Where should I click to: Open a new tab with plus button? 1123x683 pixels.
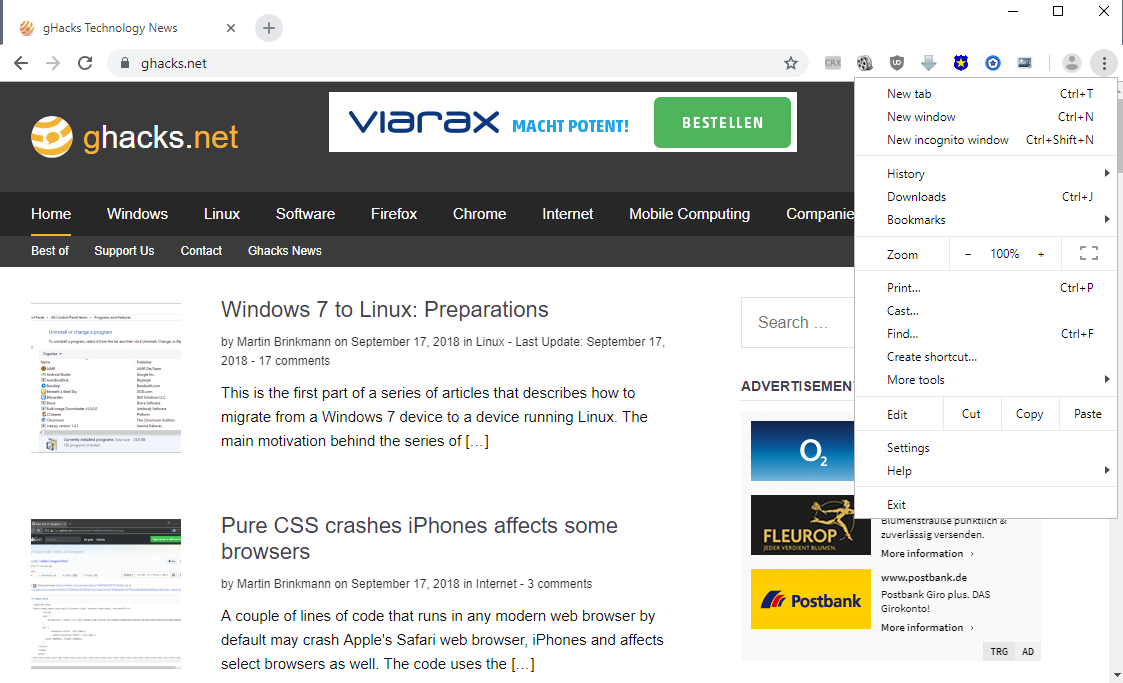coord(269,28)
